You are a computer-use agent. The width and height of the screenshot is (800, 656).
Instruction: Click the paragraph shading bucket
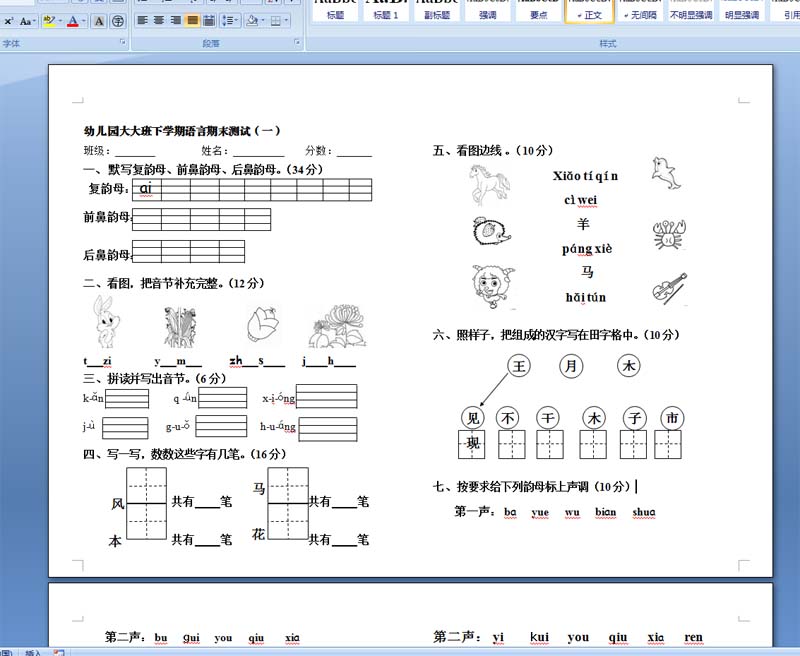pos(252,20)
